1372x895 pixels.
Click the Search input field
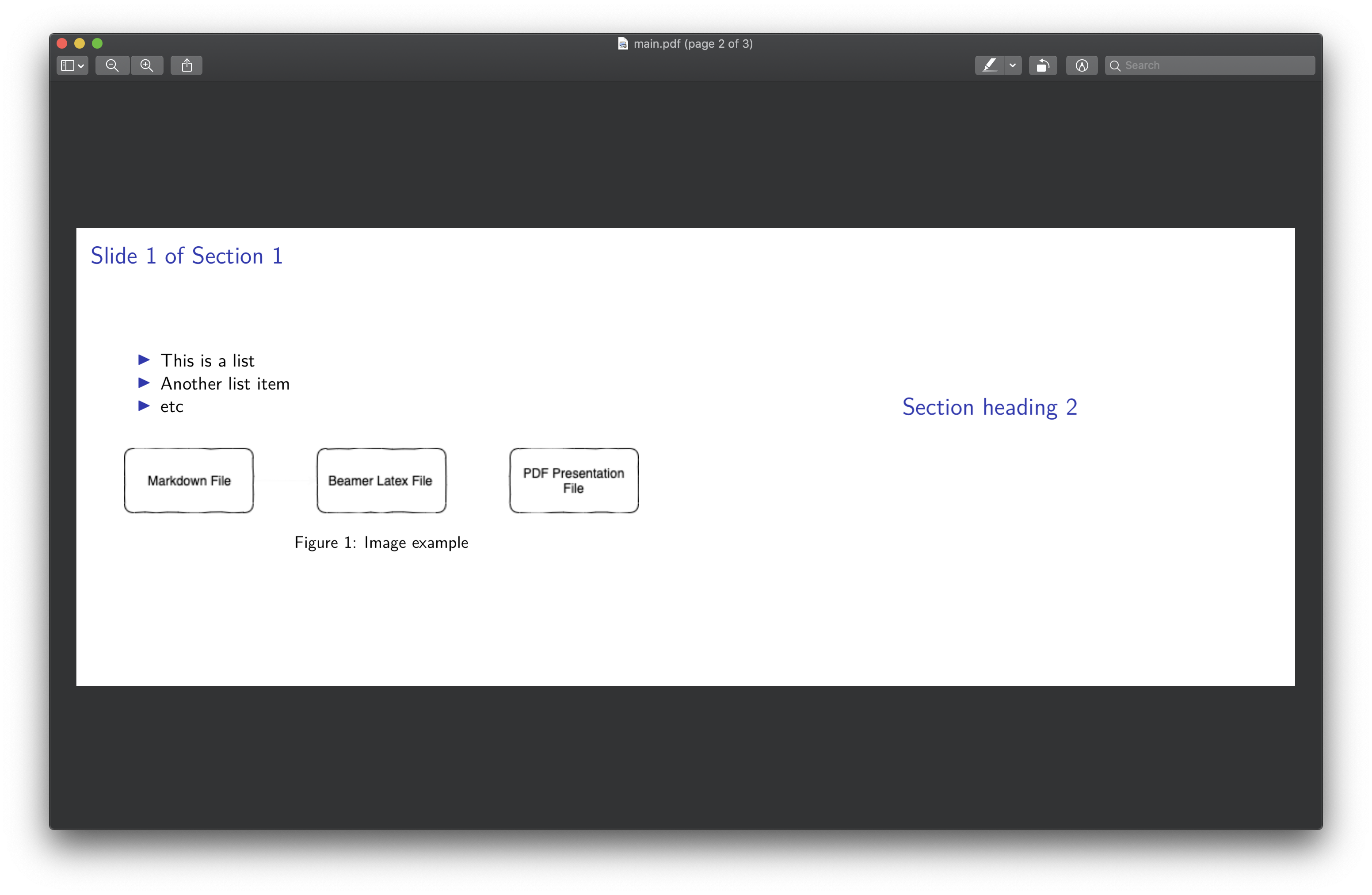(x=1216, y=66)
